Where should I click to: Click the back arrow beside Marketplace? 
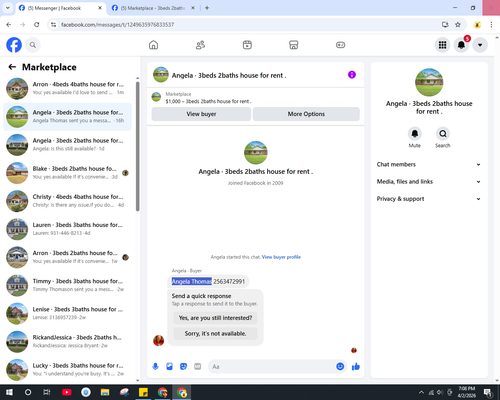pos(12,67)
